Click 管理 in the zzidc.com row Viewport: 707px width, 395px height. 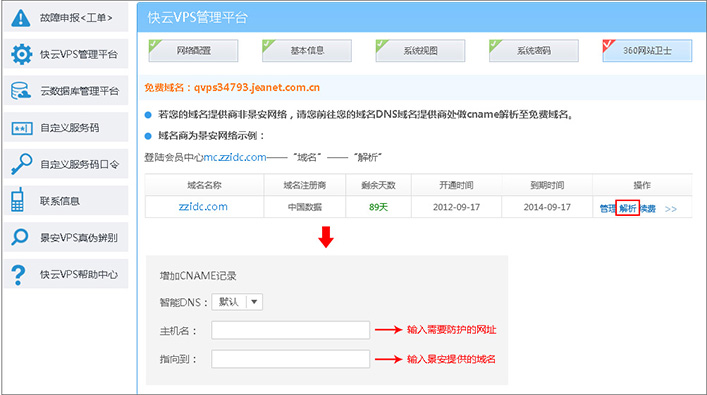[x=607, y=208]
